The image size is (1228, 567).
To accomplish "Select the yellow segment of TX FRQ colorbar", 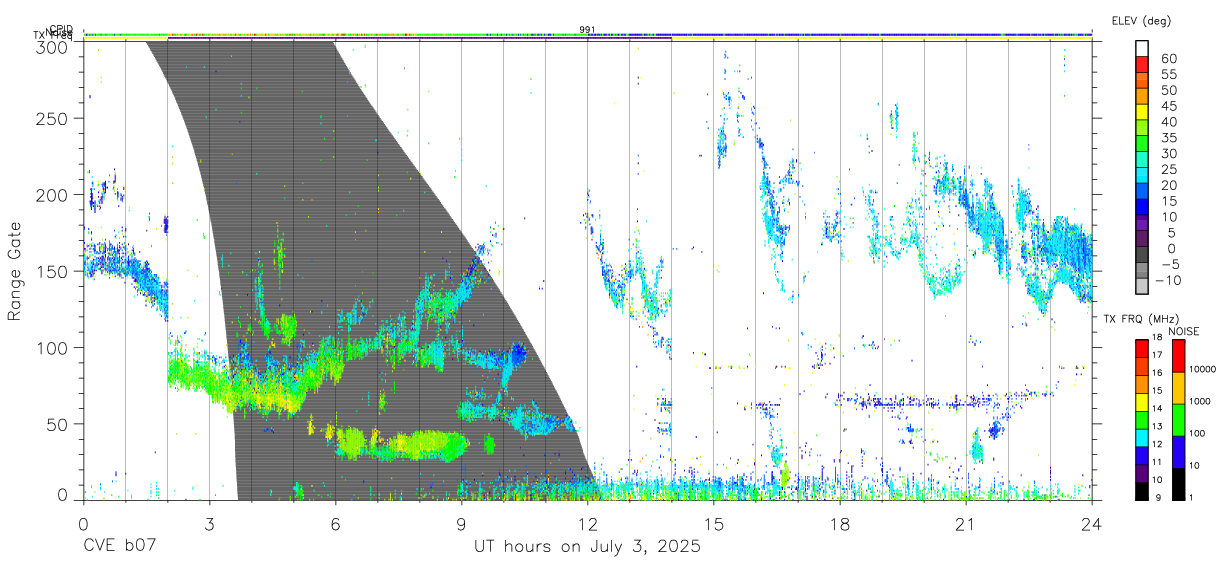I will click(x=1141, y=401).
